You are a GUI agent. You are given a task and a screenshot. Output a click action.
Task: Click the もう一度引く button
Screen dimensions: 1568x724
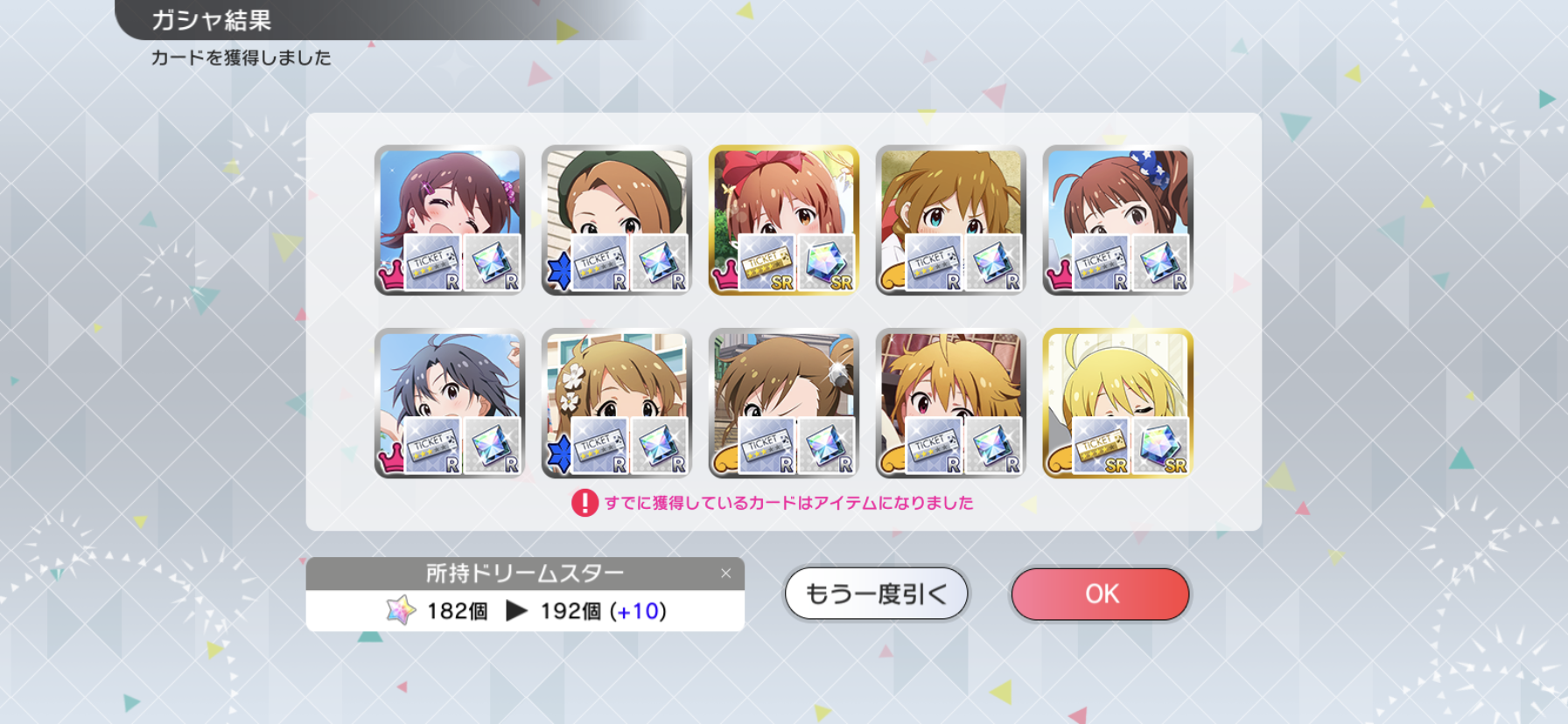click(x=876, y=595)
